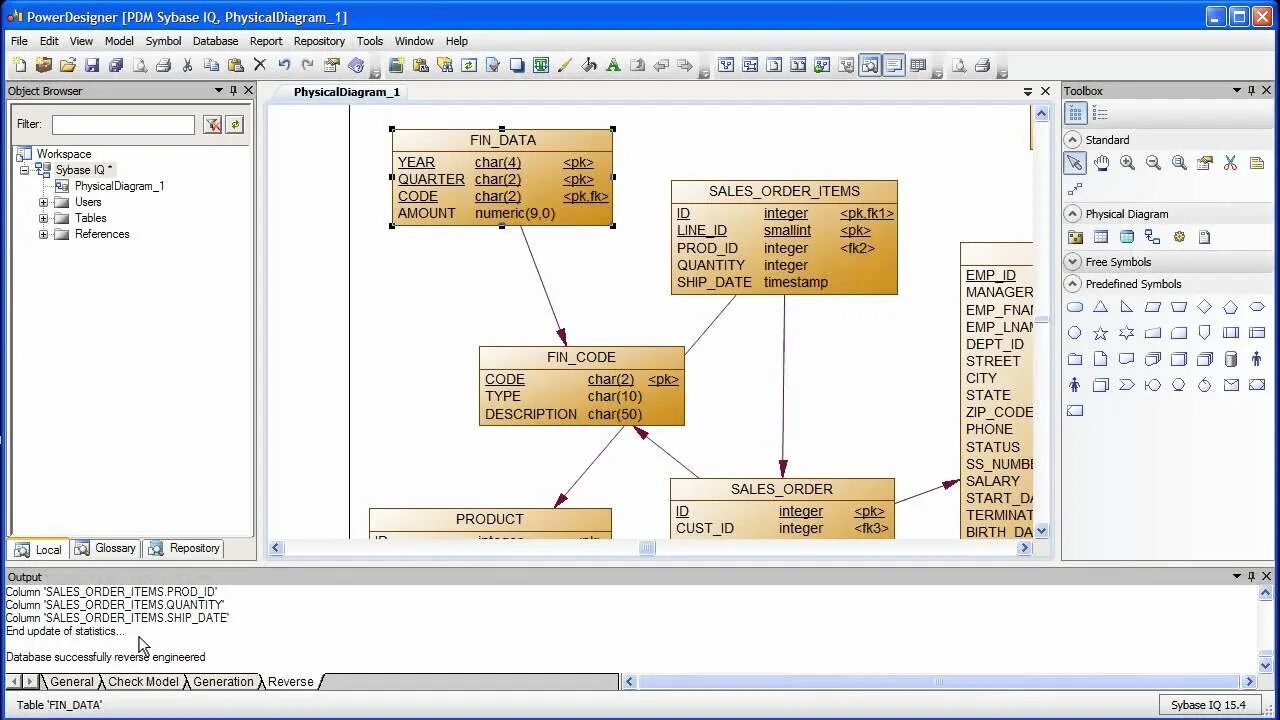
Task: Select the Procedure gear tool
Action: click(1179, 237)
